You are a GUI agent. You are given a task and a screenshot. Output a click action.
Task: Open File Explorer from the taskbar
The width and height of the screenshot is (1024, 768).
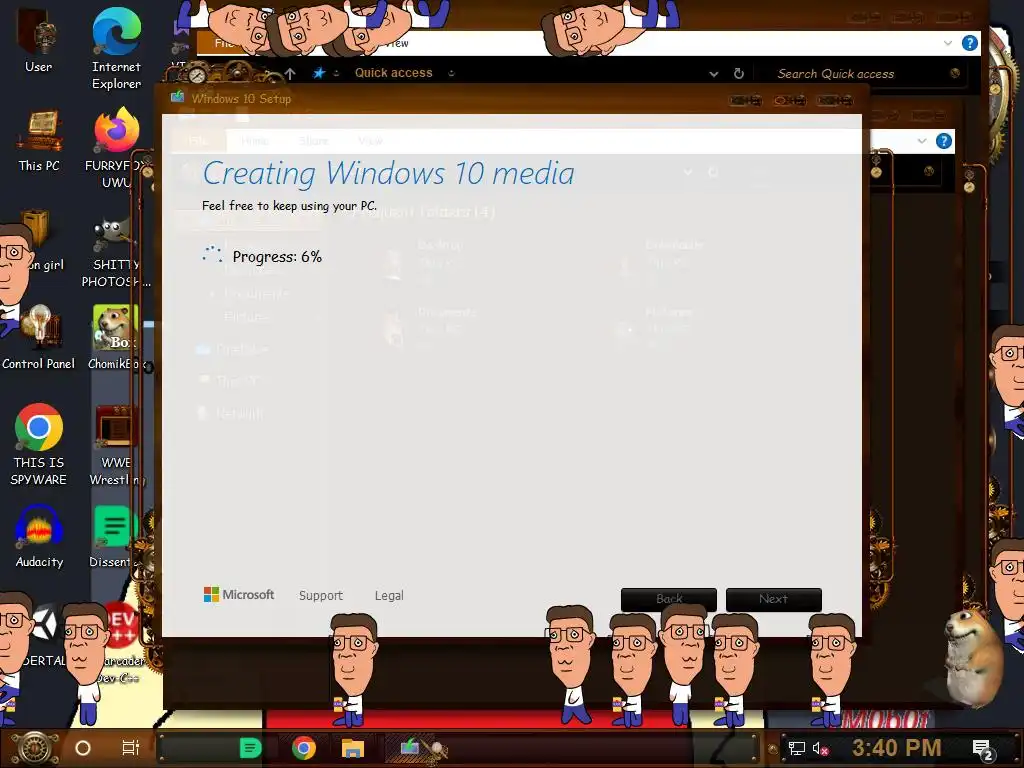353,748
